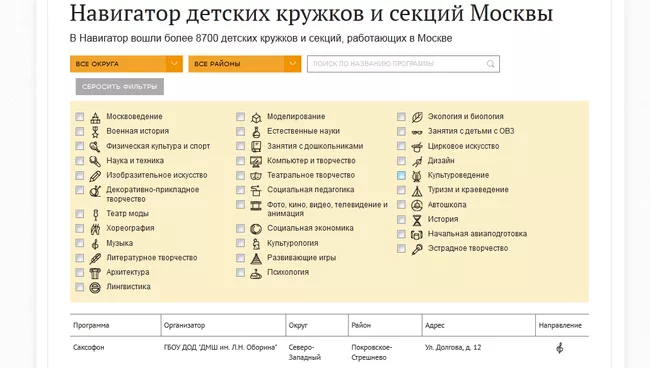Viewport: 650px width, 368px height.
Task: Click address Ул. Долгова, д. 12
Action: tap(453, 347)
